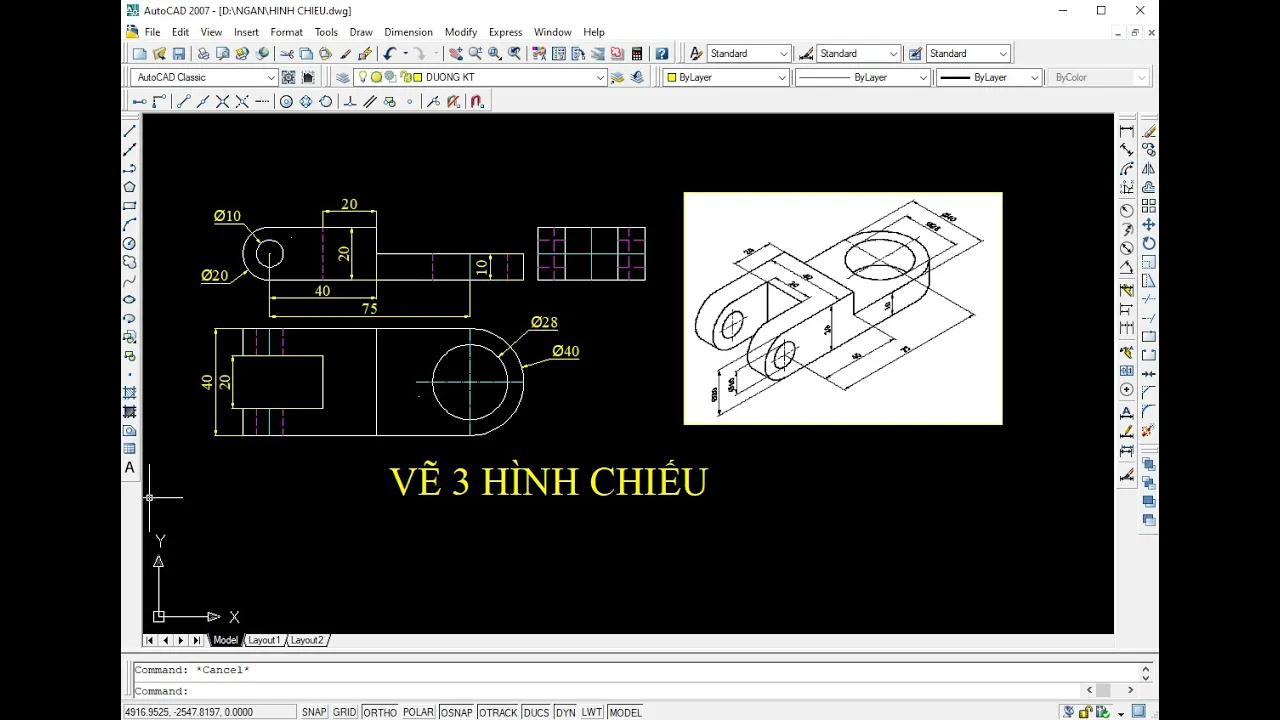Switch to the Layout1 tab
Image resolution: width=1280 pixels, height=720 pixels.
264,640
